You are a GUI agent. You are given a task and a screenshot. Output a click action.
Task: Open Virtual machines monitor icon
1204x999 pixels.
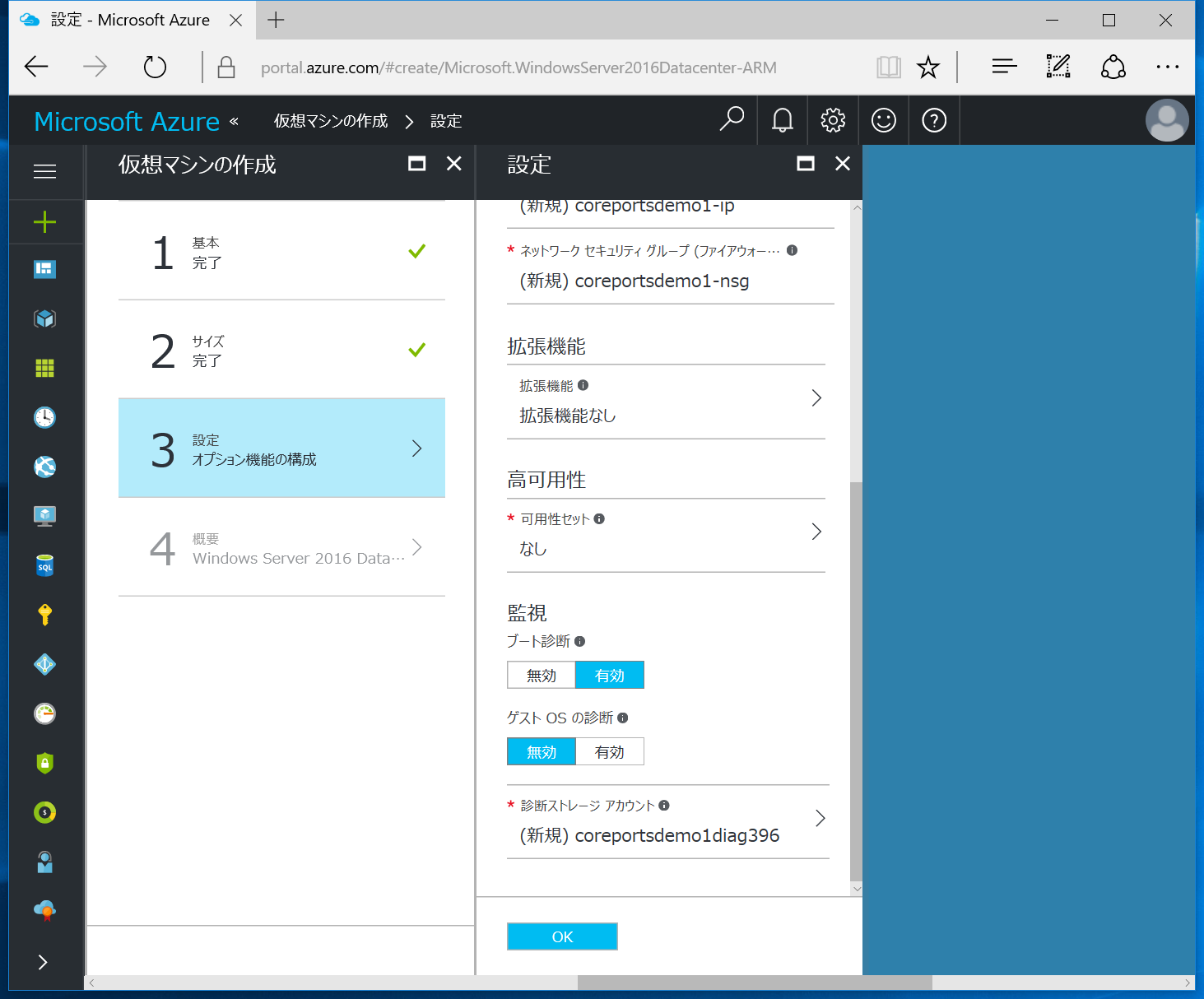click(44, 516)
